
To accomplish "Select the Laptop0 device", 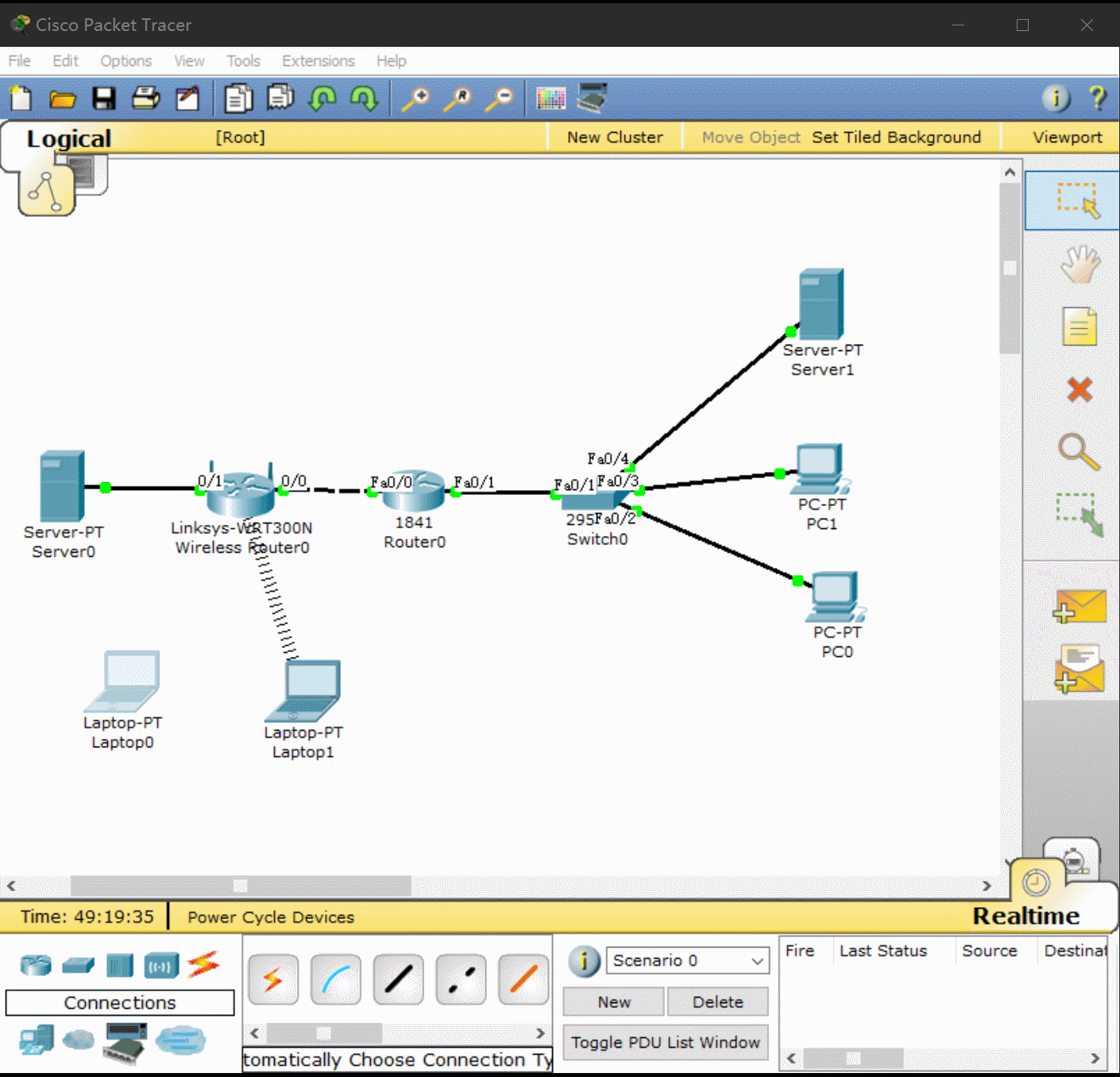I will (122, 681).
